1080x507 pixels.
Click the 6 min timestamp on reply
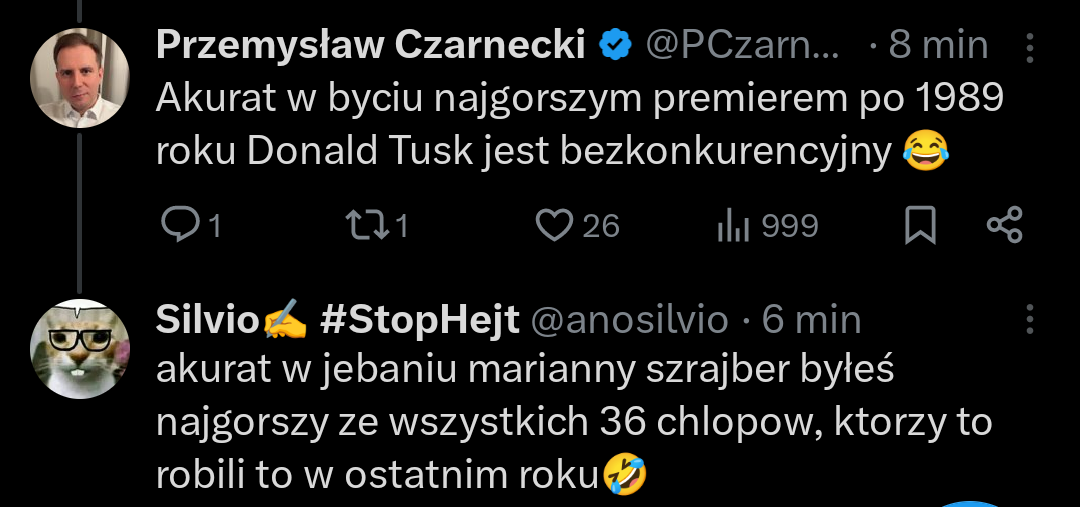coord(811,320)
